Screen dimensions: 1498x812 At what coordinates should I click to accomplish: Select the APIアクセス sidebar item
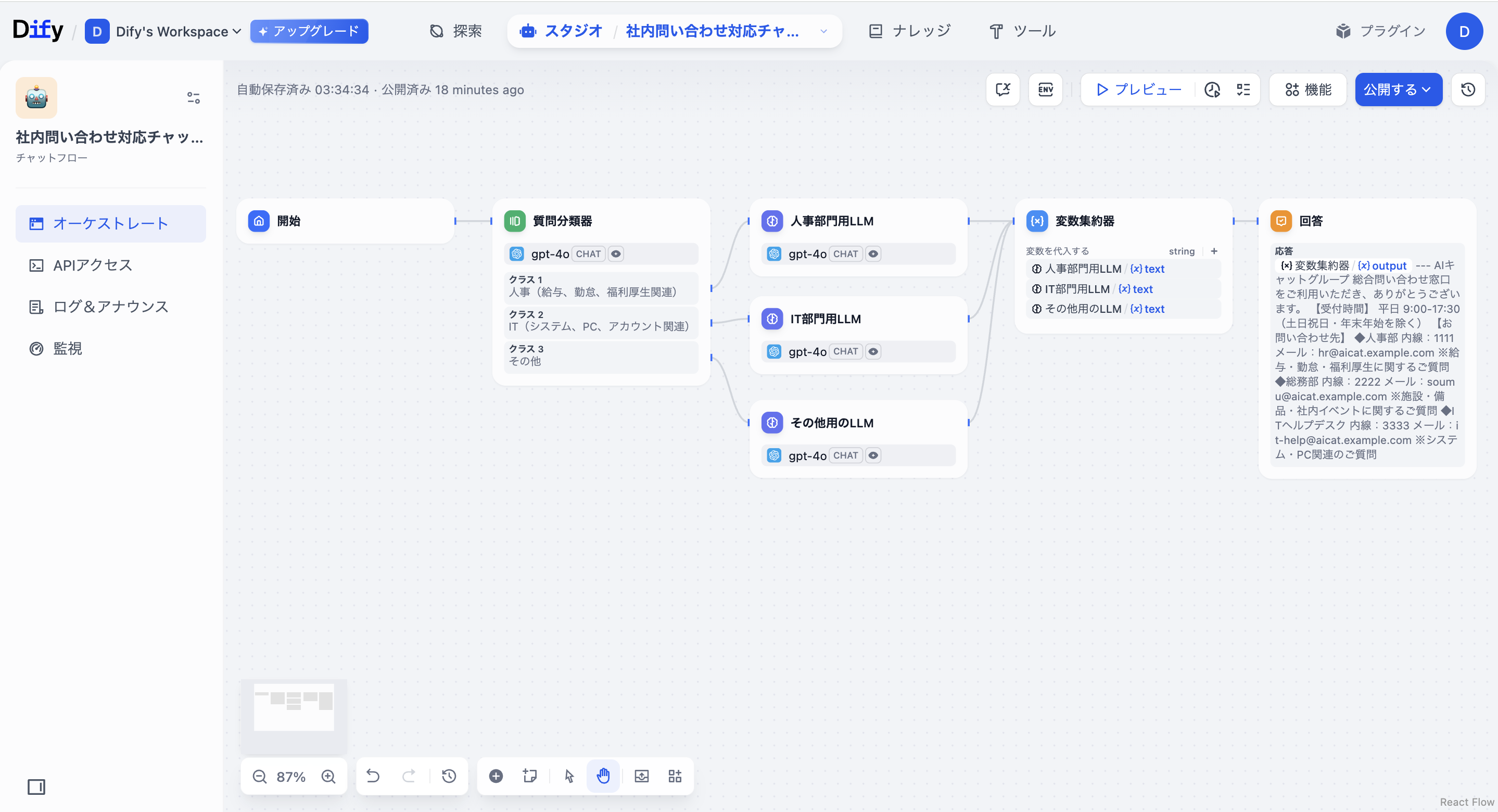point(93,265)
